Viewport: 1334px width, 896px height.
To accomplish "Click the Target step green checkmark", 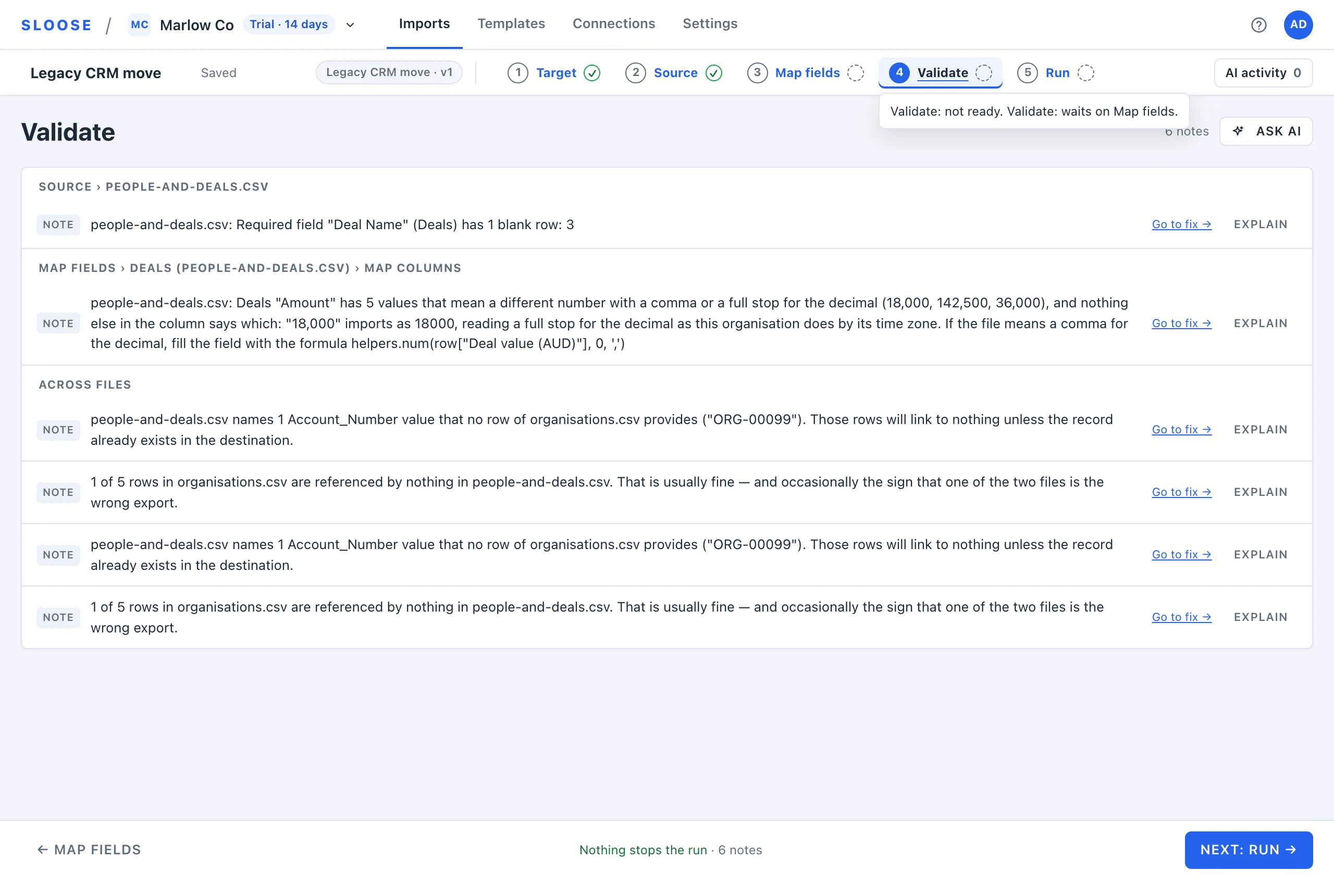I will click(x=591, y=73).
